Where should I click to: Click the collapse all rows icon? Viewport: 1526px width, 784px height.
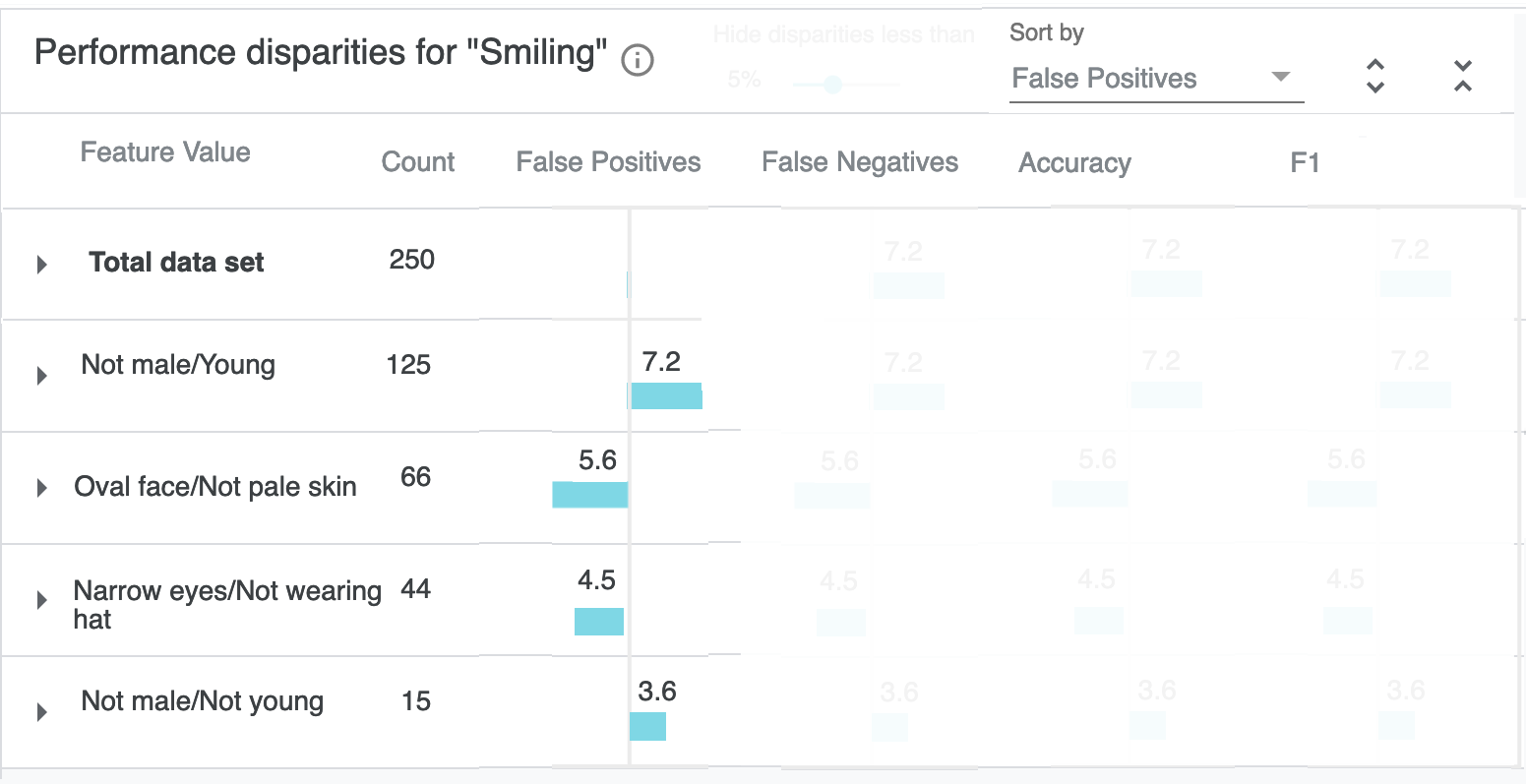[x=1463, y=76]
